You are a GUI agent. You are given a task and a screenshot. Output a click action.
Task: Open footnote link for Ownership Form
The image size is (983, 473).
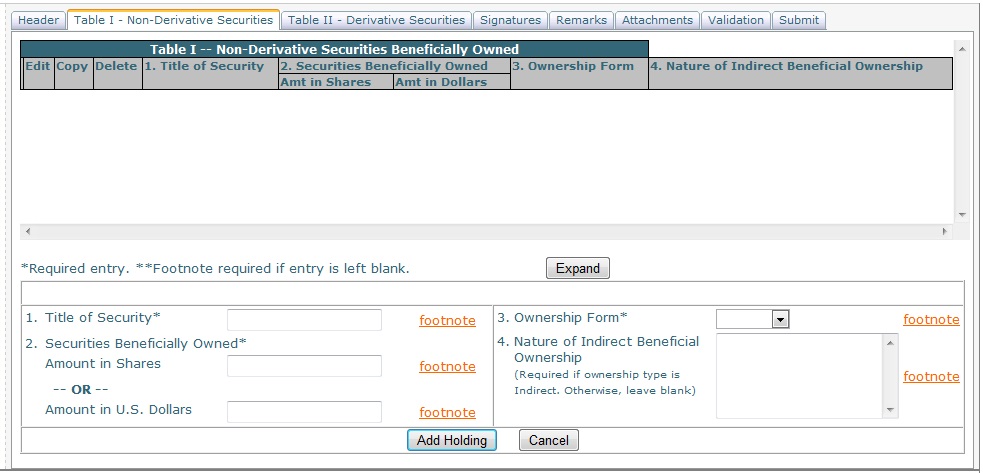point(931,320)
